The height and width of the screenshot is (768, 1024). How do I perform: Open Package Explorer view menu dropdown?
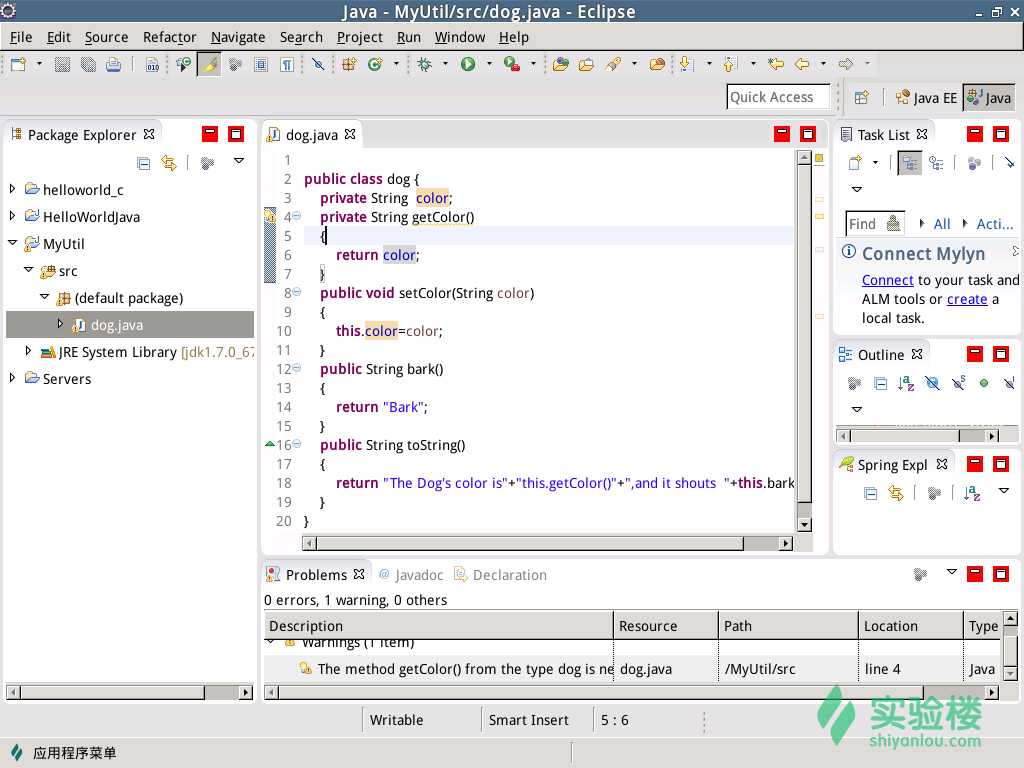point(239,161)
